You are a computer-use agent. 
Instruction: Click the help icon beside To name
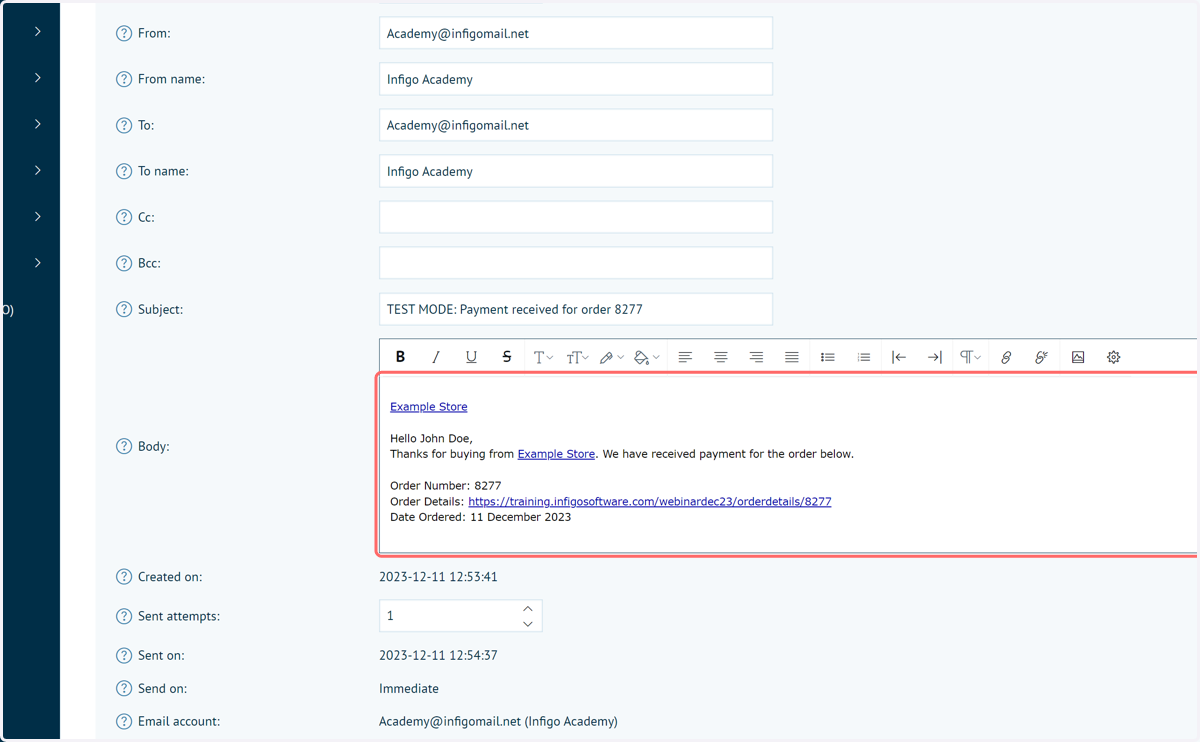[x=124, y=171]
